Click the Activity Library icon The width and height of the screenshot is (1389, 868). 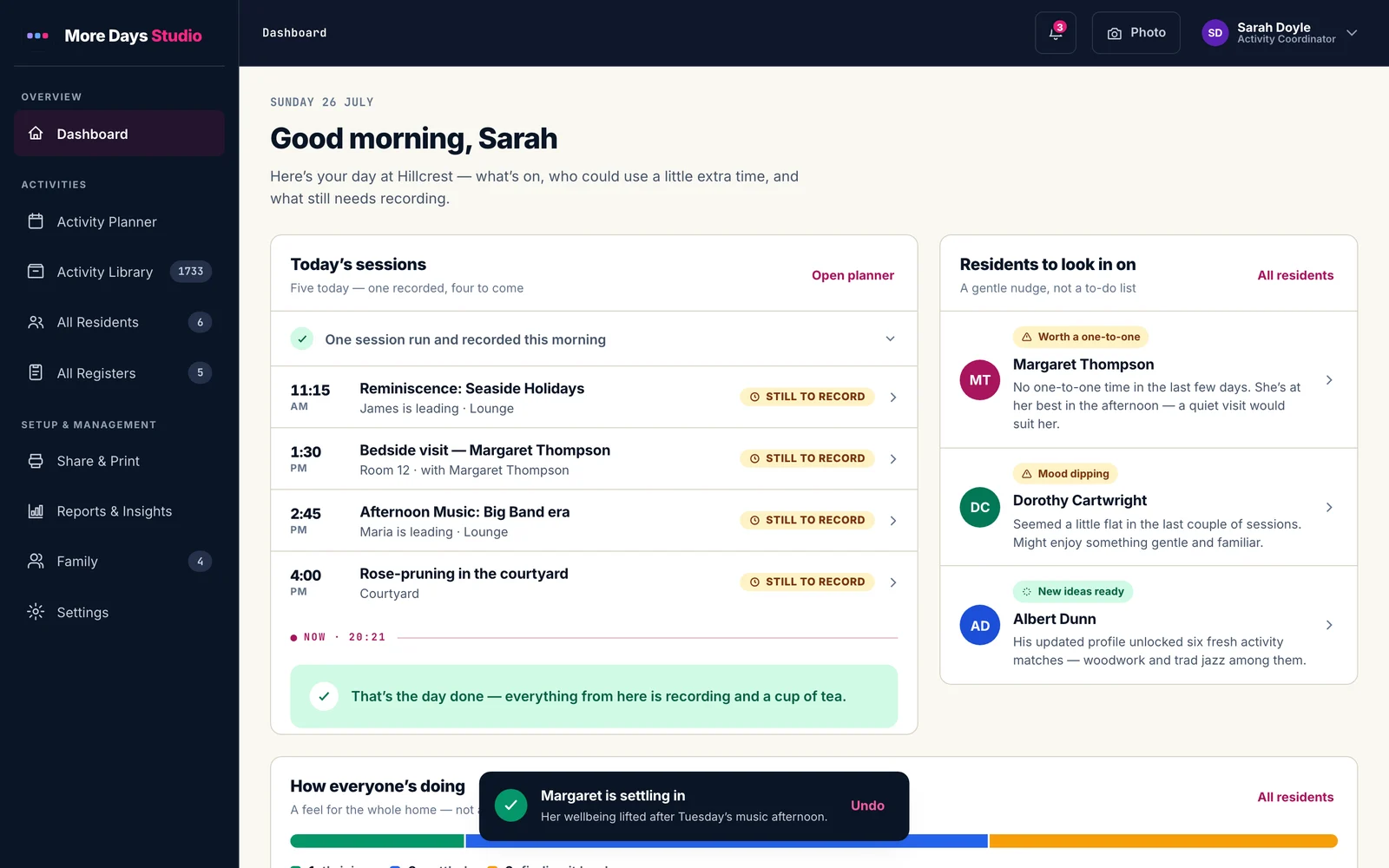36,272
